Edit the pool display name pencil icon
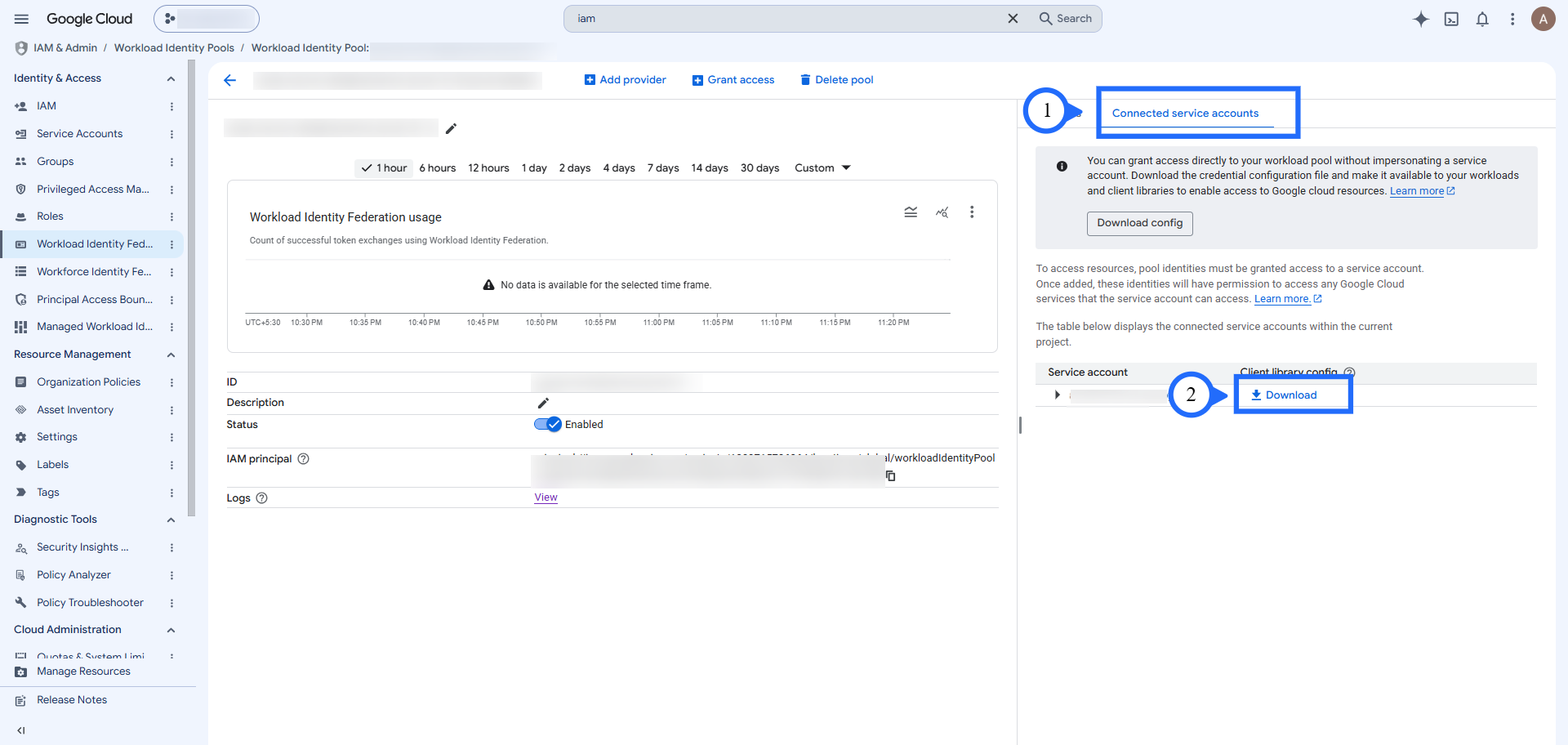The width and height of the screenshot is (1568, 745). (x=451, y=128)
